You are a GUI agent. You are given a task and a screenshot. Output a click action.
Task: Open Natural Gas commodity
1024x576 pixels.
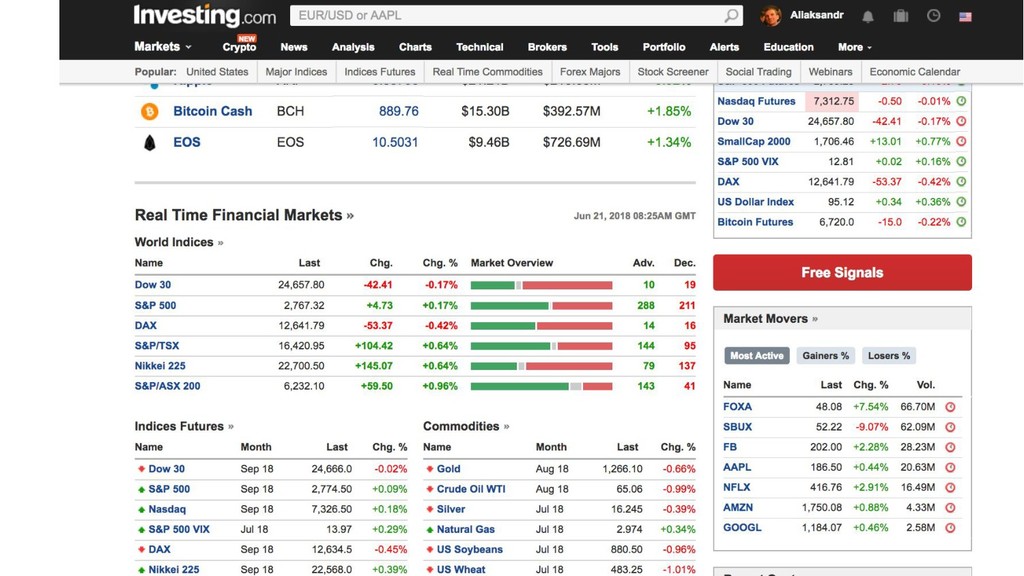coord(466,530)
